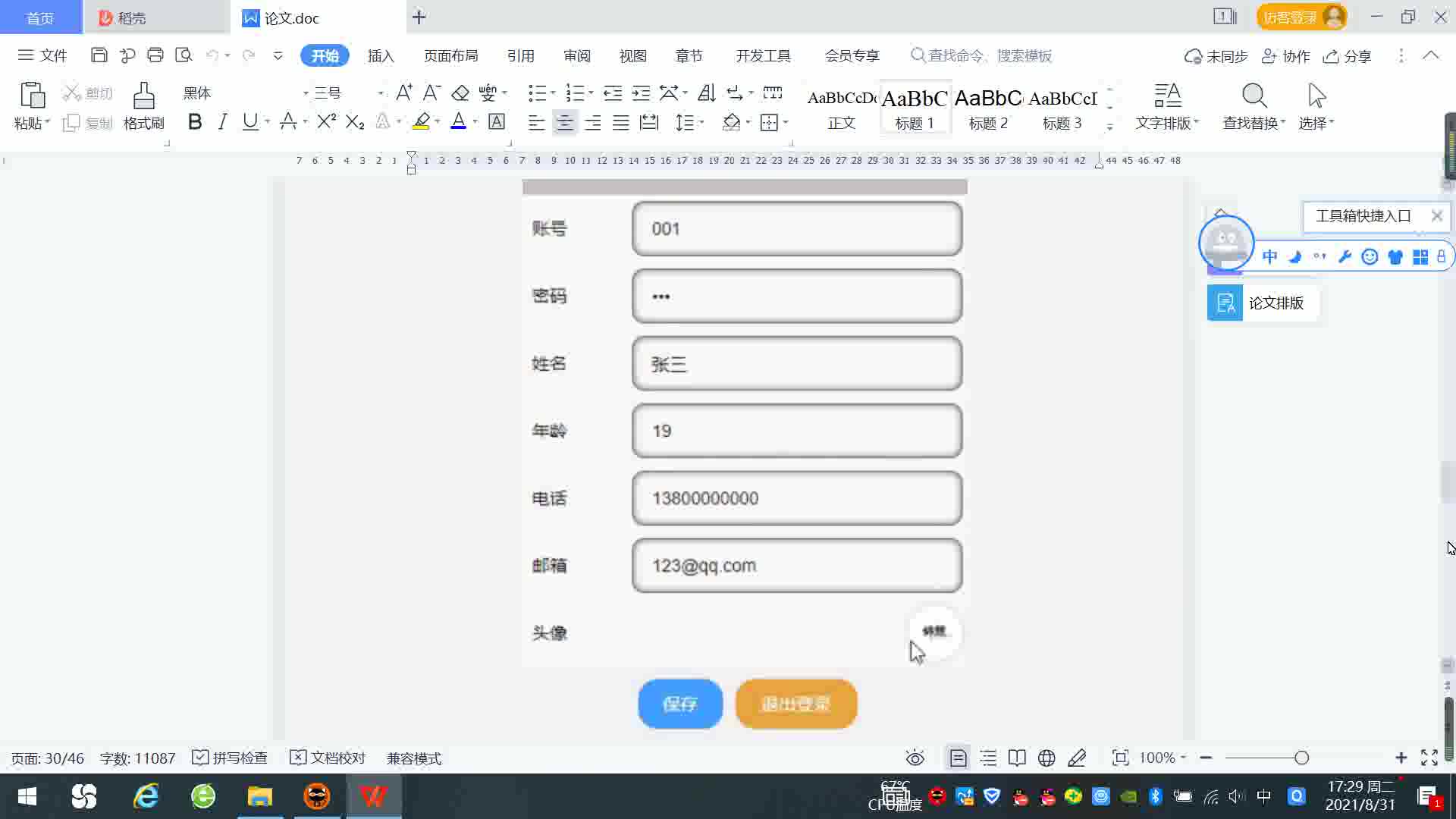The width and height of the screenshot is (1456, 819).
Task: Toggle eye protection mode icon
Action: (915, 758)
